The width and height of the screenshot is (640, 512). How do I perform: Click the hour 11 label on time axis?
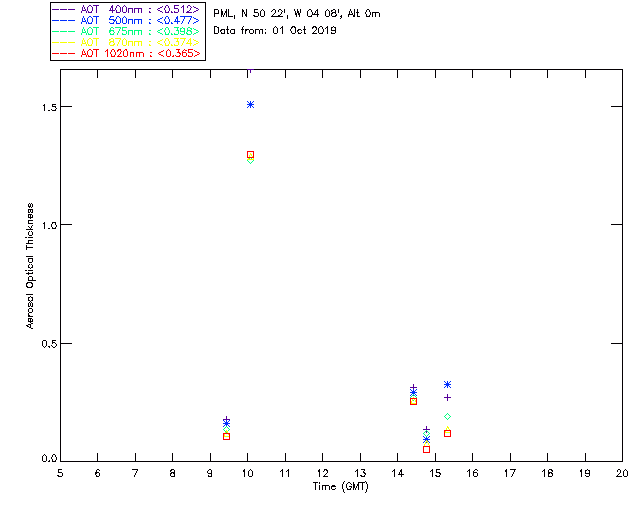[x=285, y=473]
